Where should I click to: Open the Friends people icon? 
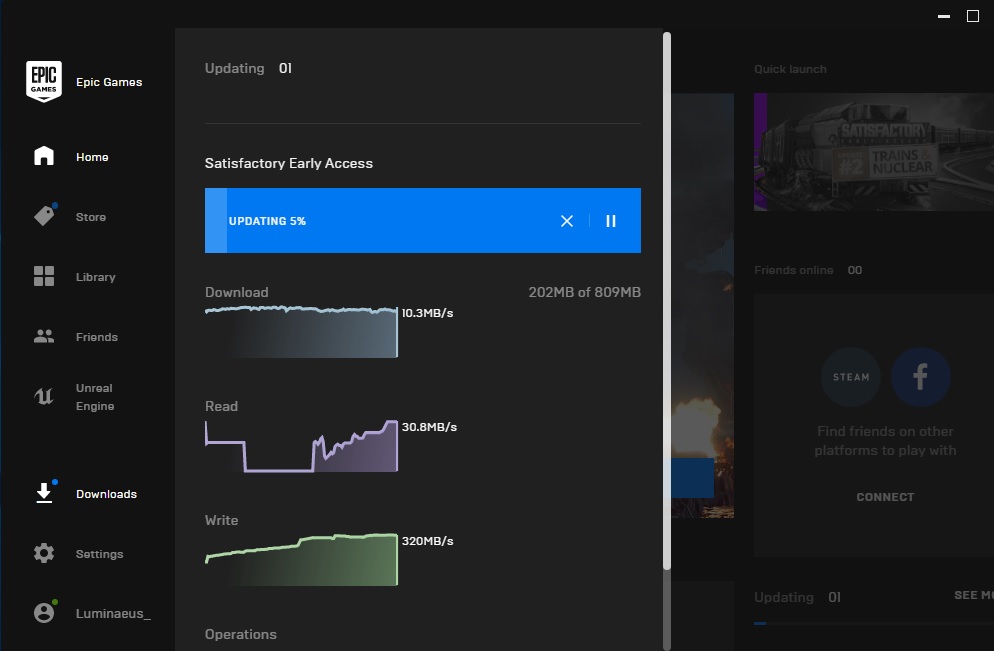[x=44, y=336]
